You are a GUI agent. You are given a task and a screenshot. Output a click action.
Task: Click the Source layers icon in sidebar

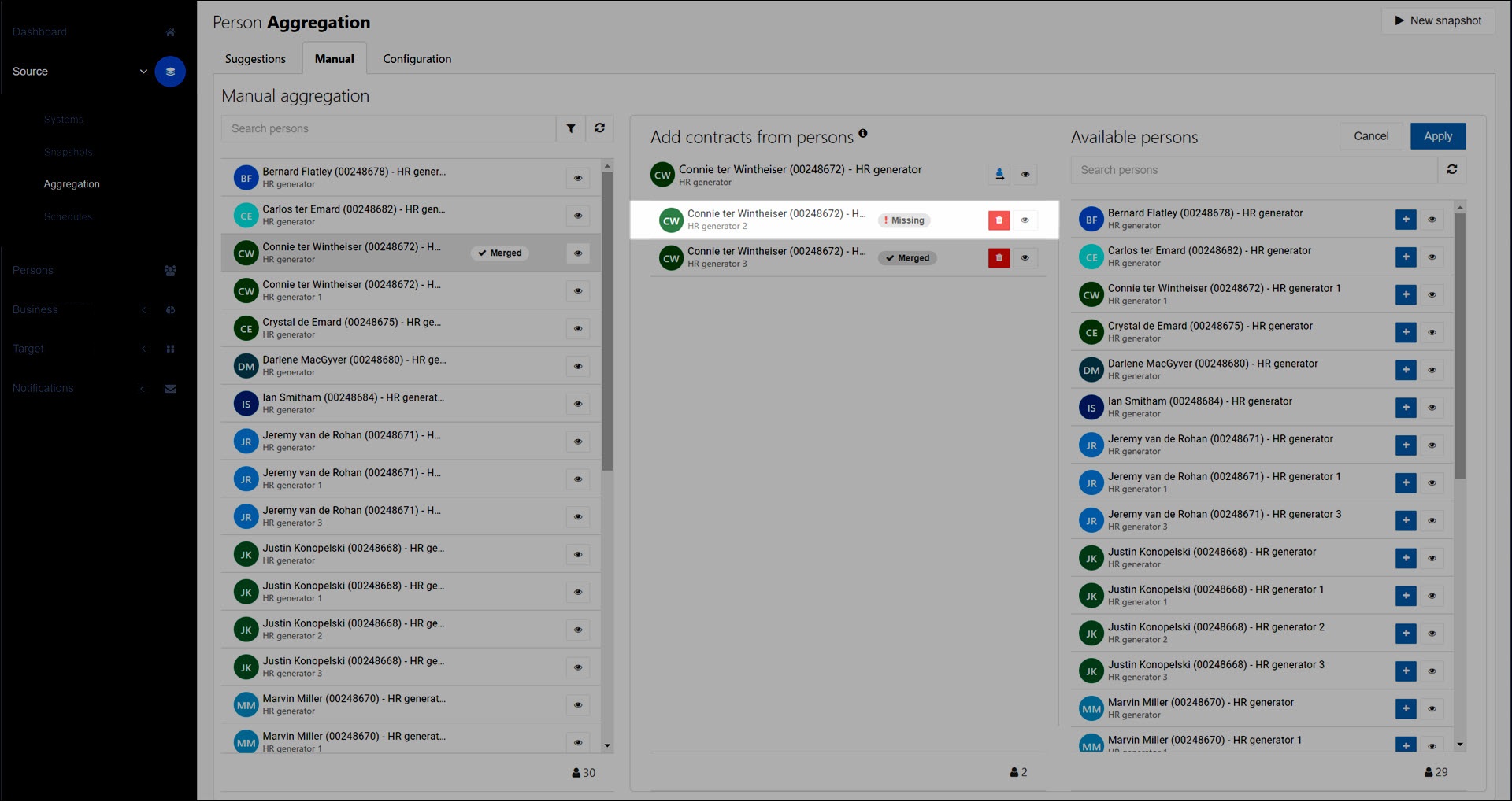click(x=170, y=72)
